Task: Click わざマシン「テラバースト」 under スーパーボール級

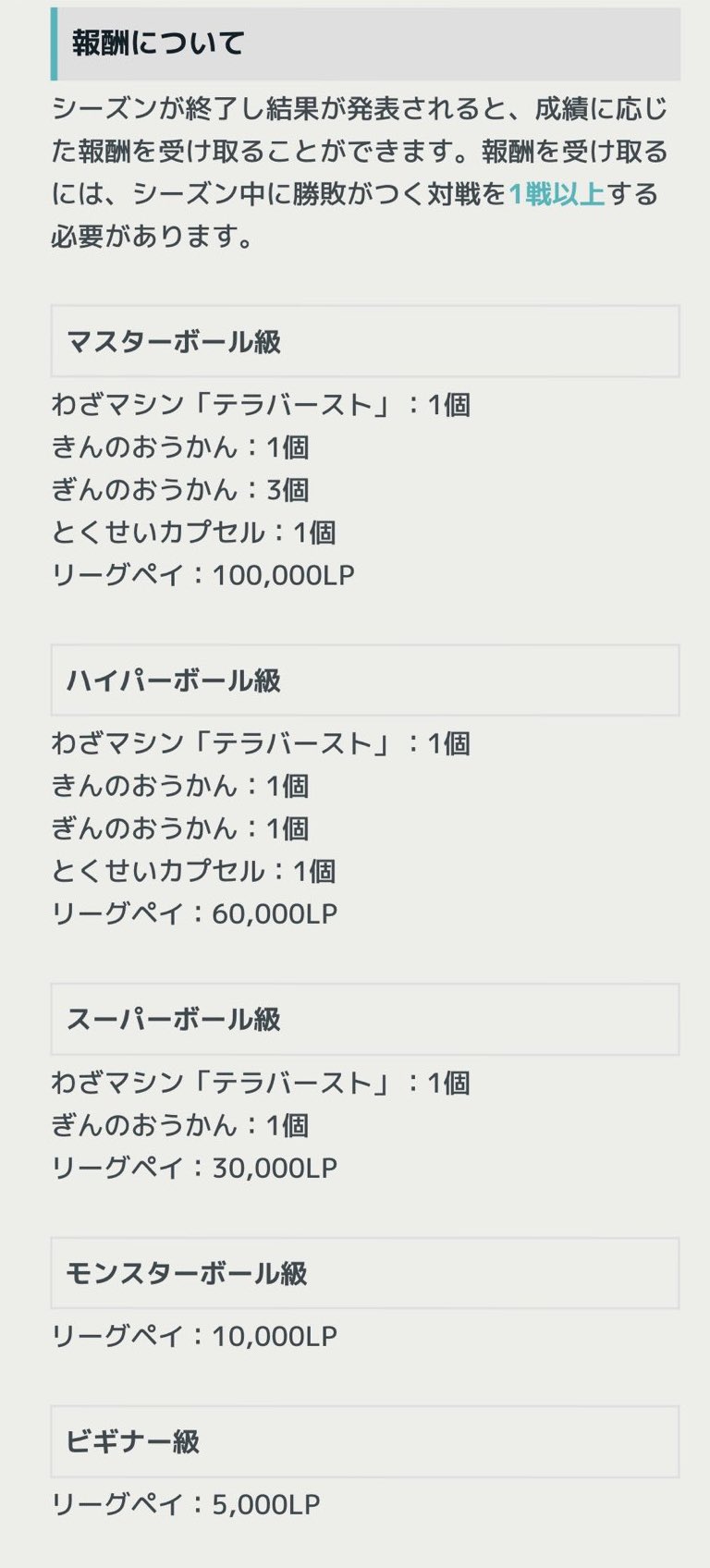Action: (261, 1084)
